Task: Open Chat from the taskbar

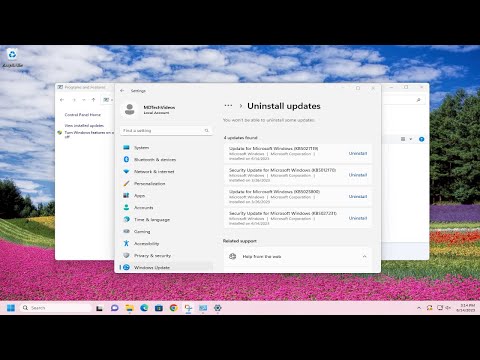Action: pos(114,308)
